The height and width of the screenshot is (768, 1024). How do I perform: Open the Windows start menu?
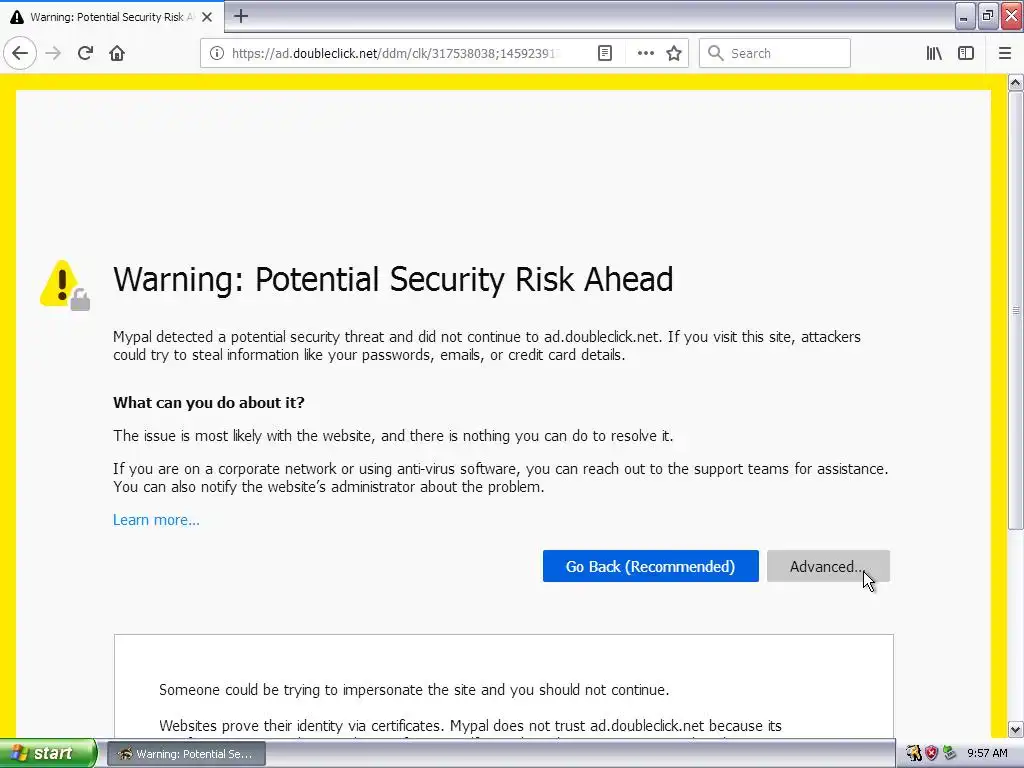click(x=48, y=753)
